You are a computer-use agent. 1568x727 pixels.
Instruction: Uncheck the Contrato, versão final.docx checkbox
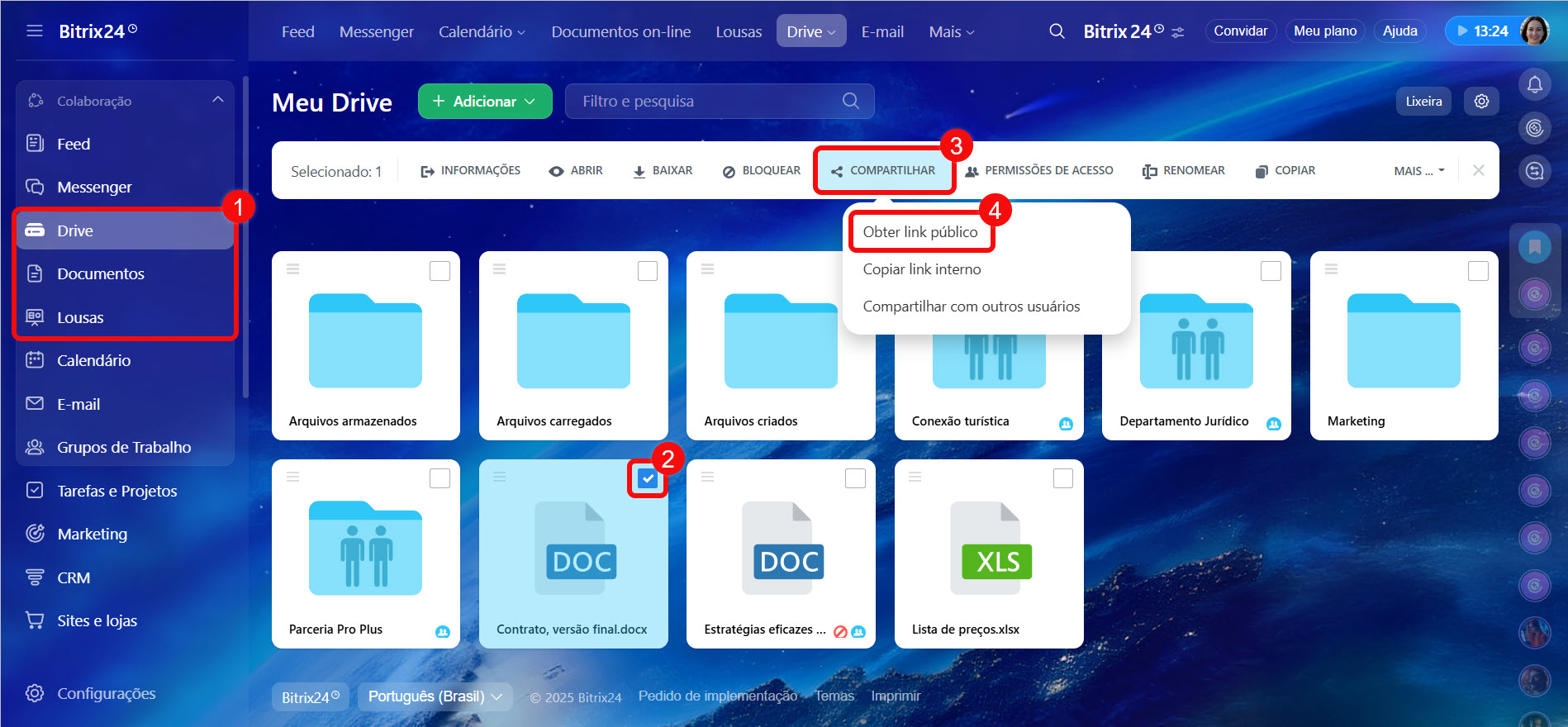tap(648, 478)
